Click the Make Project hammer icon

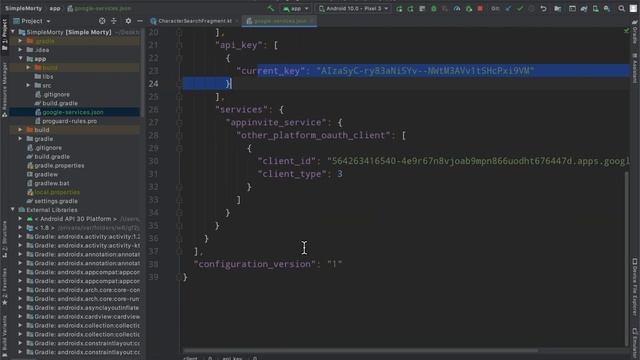[x=270, y=8]
